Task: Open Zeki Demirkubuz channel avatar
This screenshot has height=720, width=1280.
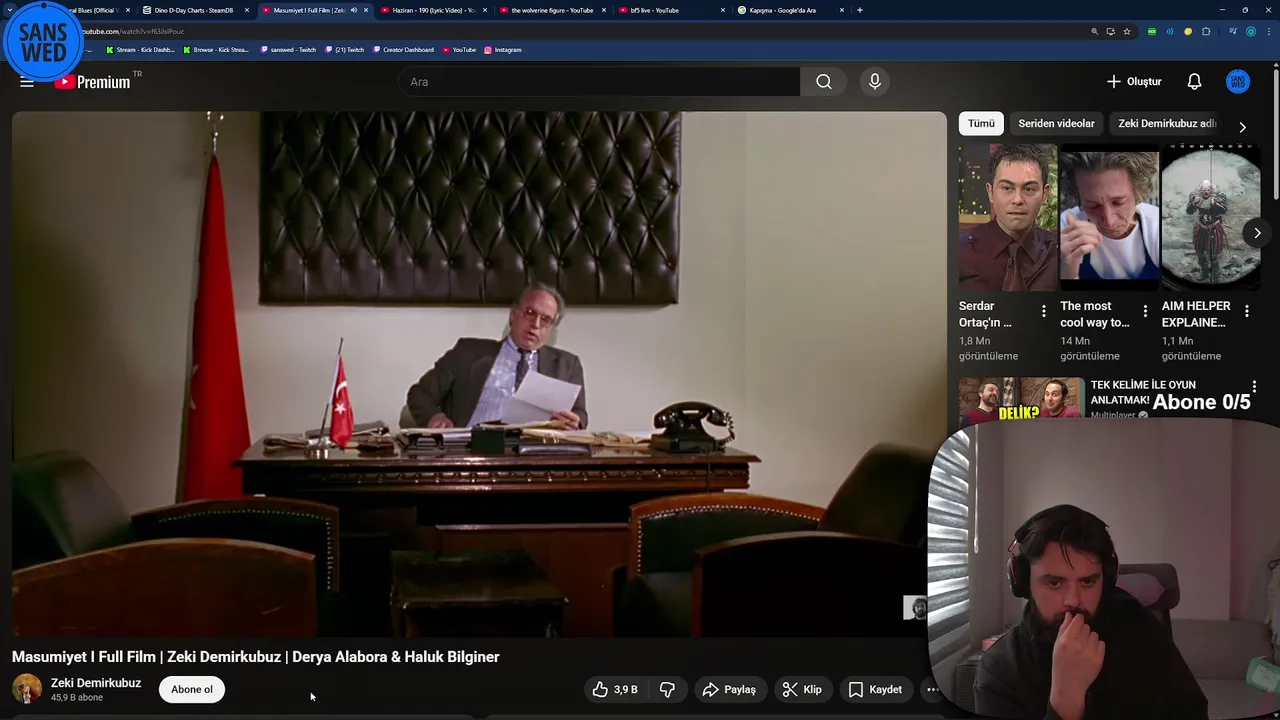Action: pyautogui.click(x=27, y=689)
